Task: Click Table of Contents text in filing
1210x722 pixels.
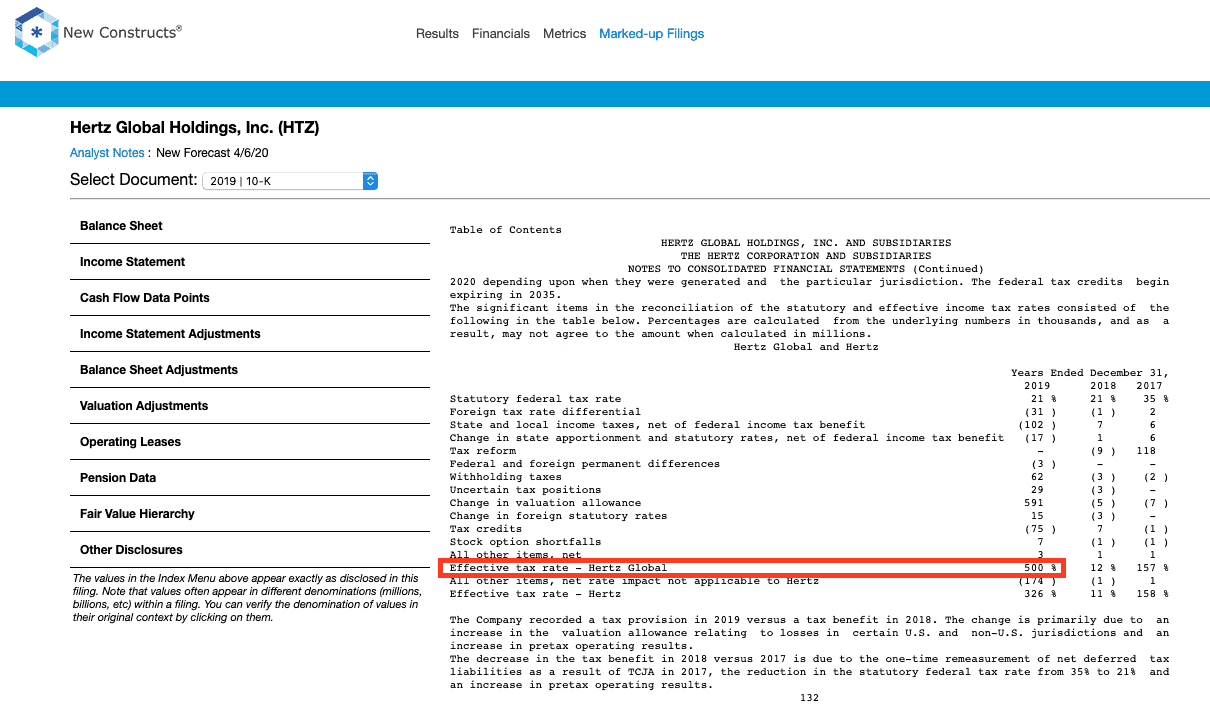Action: (505, 230)
